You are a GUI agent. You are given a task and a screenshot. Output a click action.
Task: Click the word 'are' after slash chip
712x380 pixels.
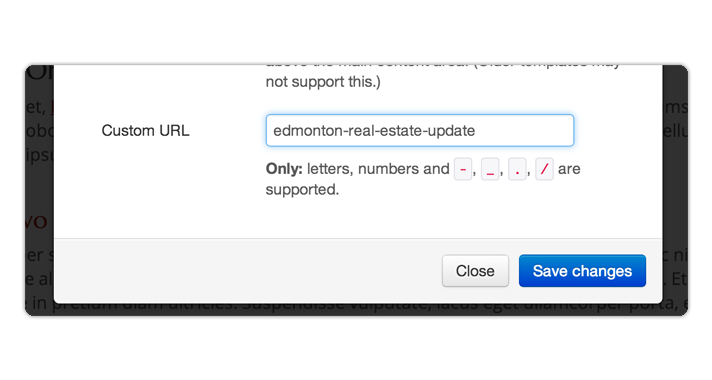tap(569, 169)
